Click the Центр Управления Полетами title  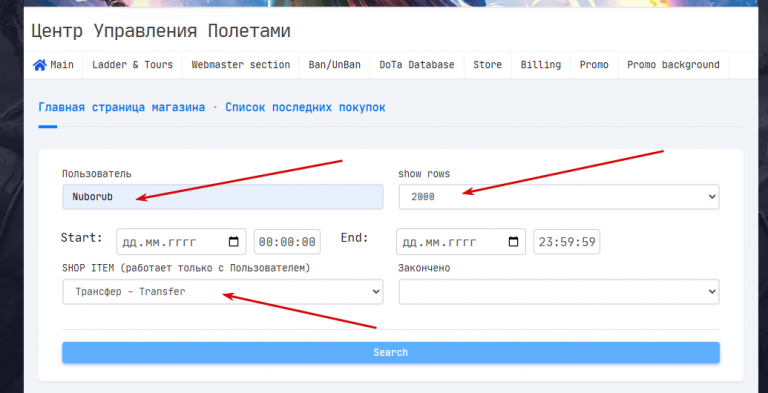(161, 31)
